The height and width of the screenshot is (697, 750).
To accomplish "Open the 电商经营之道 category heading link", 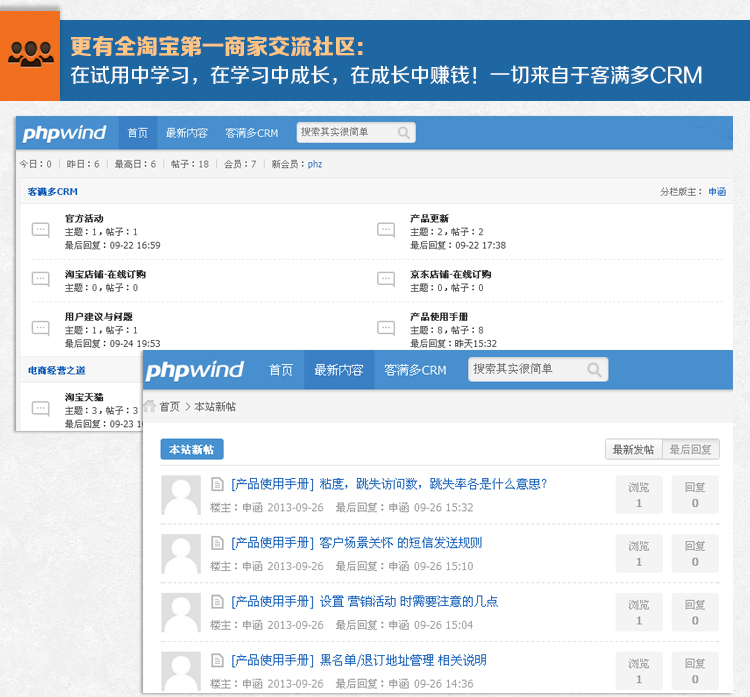I will (x=57, y=370).
